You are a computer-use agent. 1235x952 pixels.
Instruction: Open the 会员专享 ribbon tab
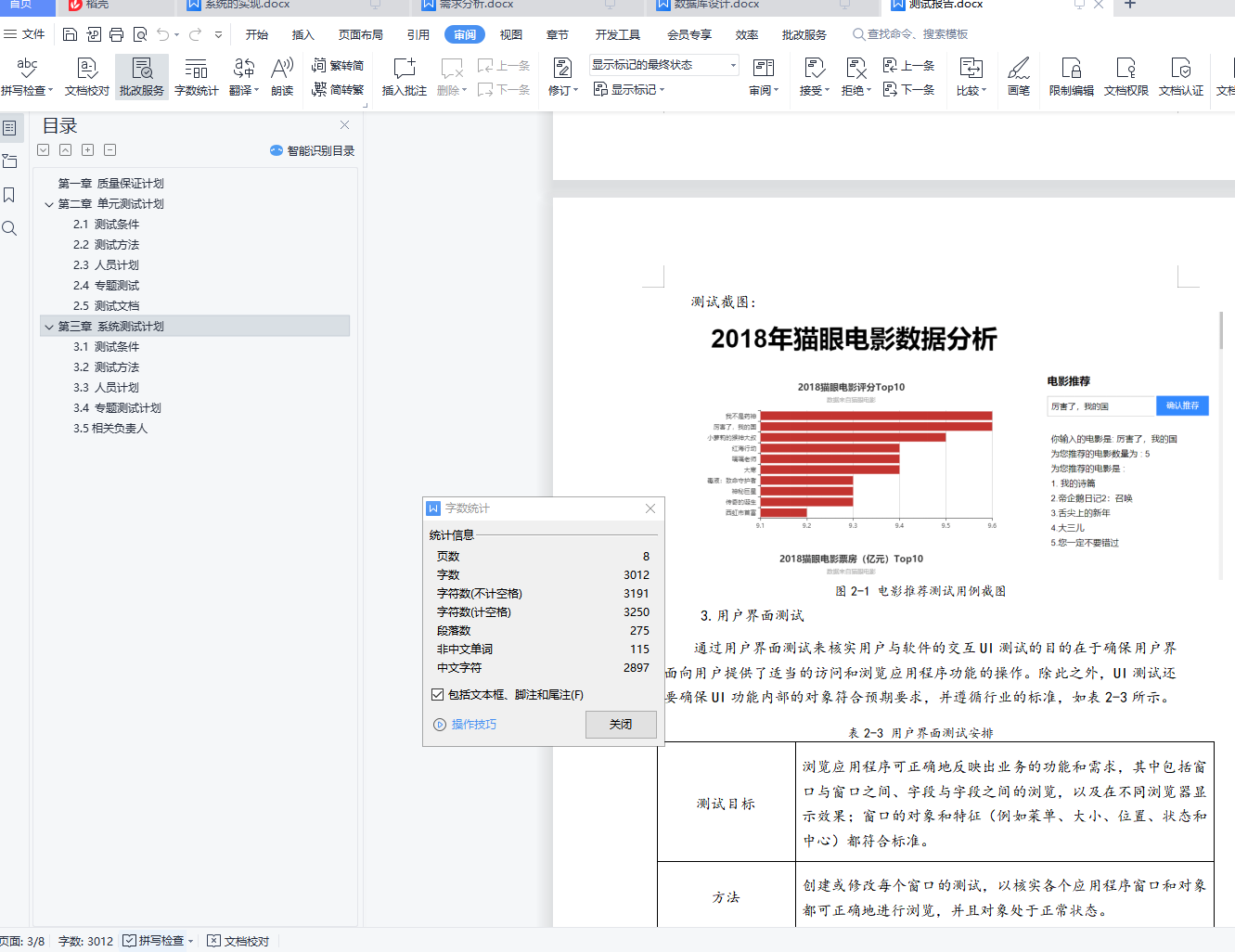pos(689,34)
